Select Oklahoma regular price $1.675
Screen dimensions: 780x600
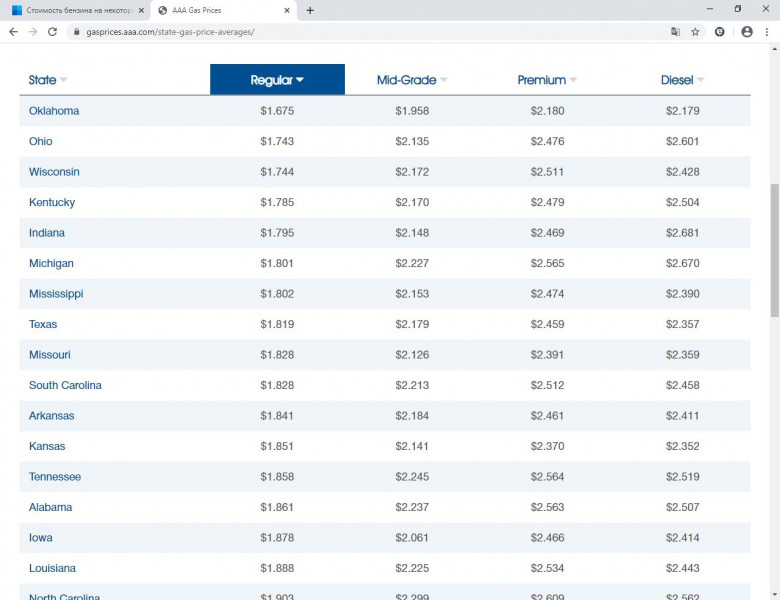pyautogui.click(x=277, y=110)
